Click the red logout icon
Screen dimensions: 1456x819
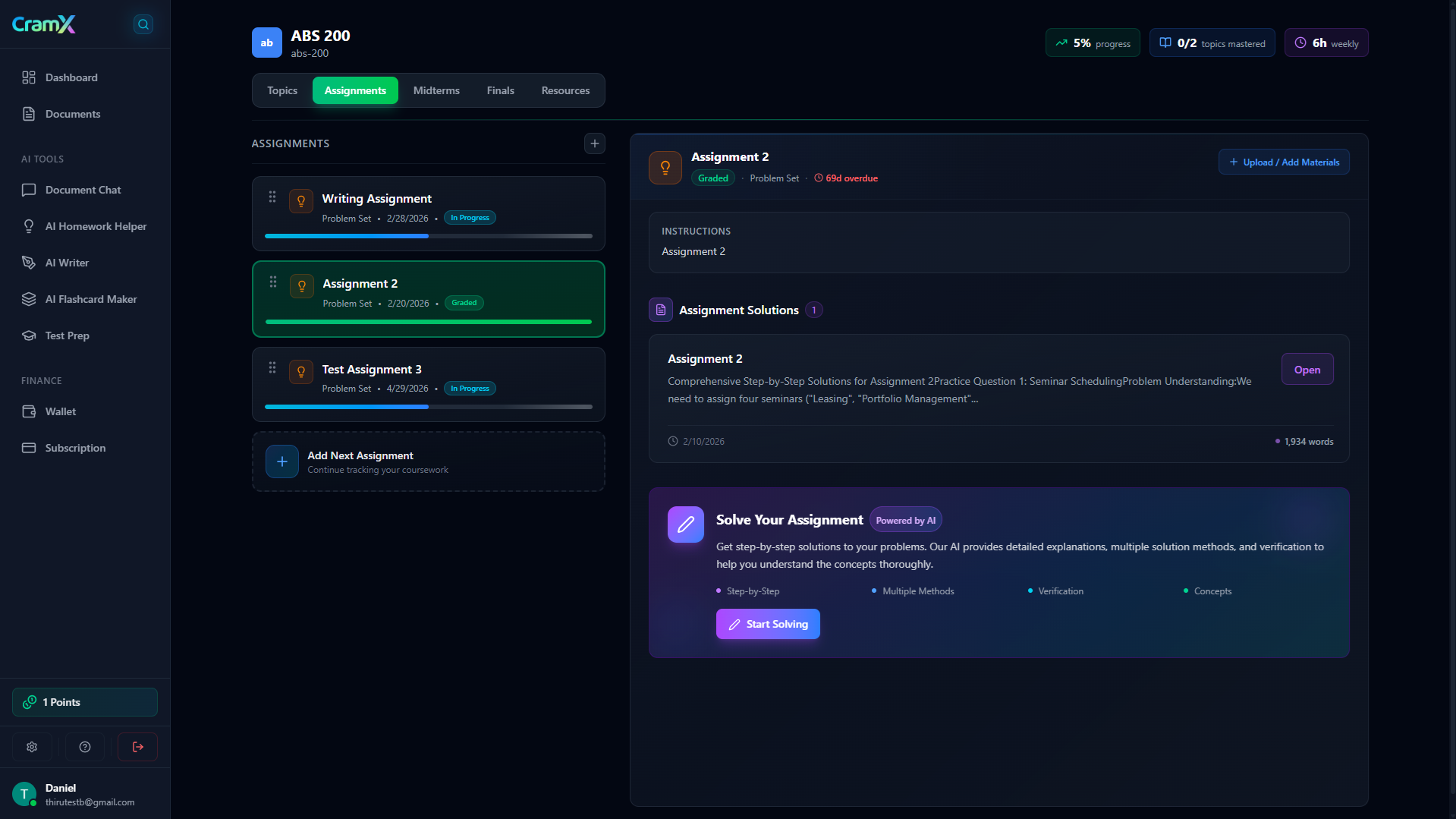click(138, 747)
